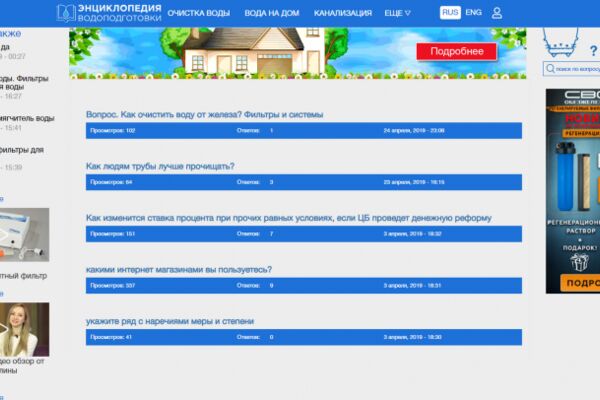Click the magnifier icon in question search
Screen dimensions: 600x400
(x=550, y=69)
